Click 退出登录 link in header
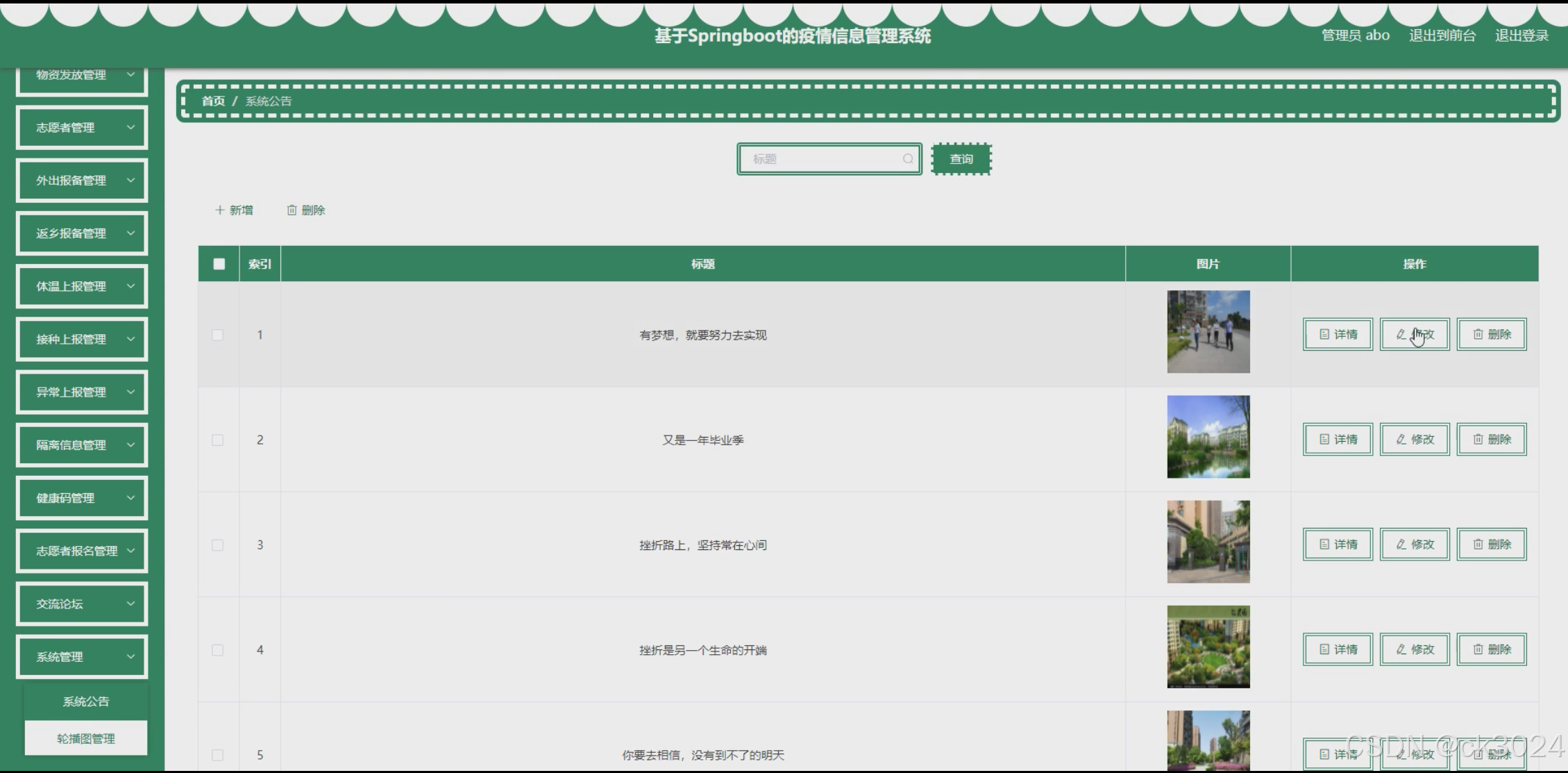This screenshot has height=773, width=1568. point(1521,35)
